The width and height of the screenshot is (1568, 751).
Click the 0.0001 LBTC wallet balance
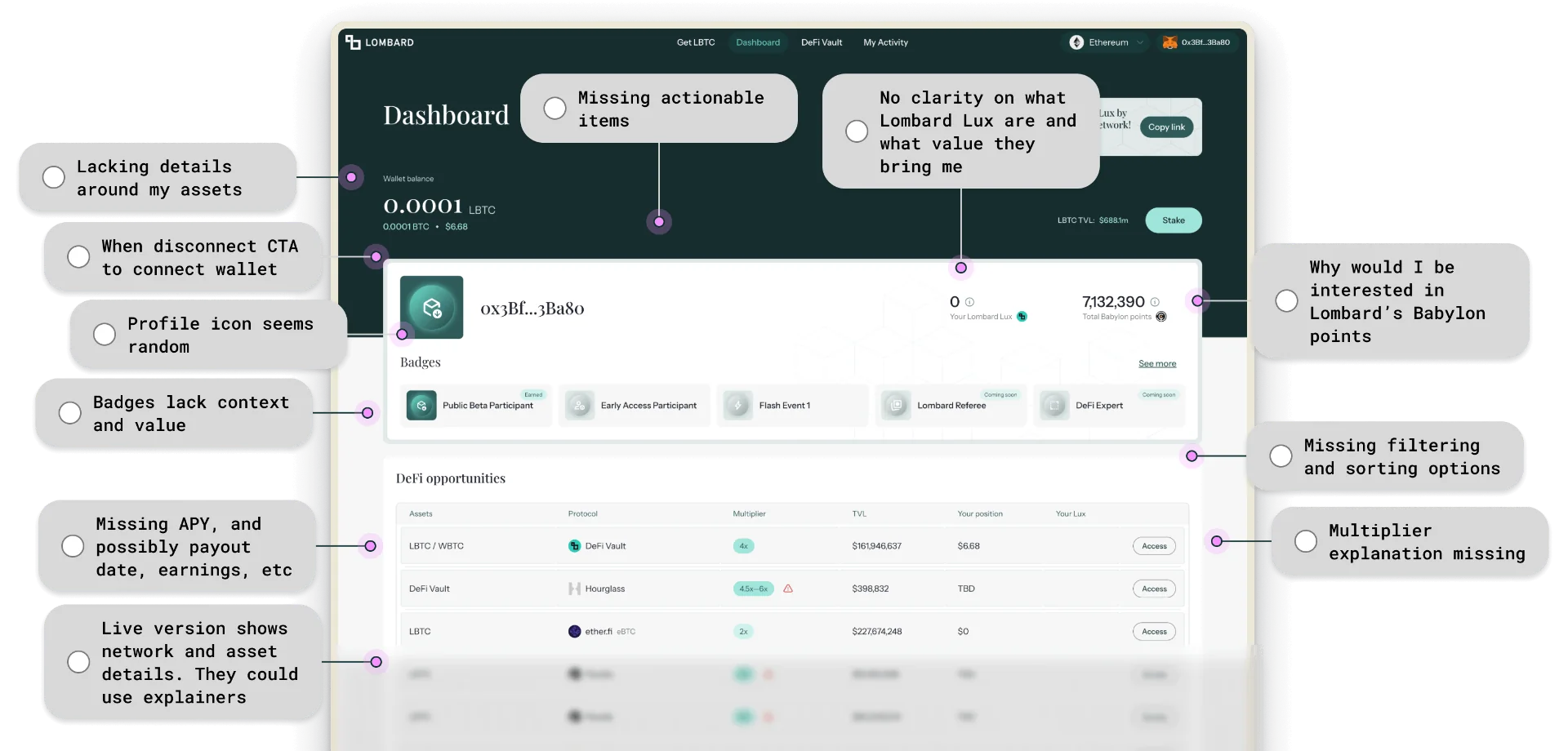439,206
